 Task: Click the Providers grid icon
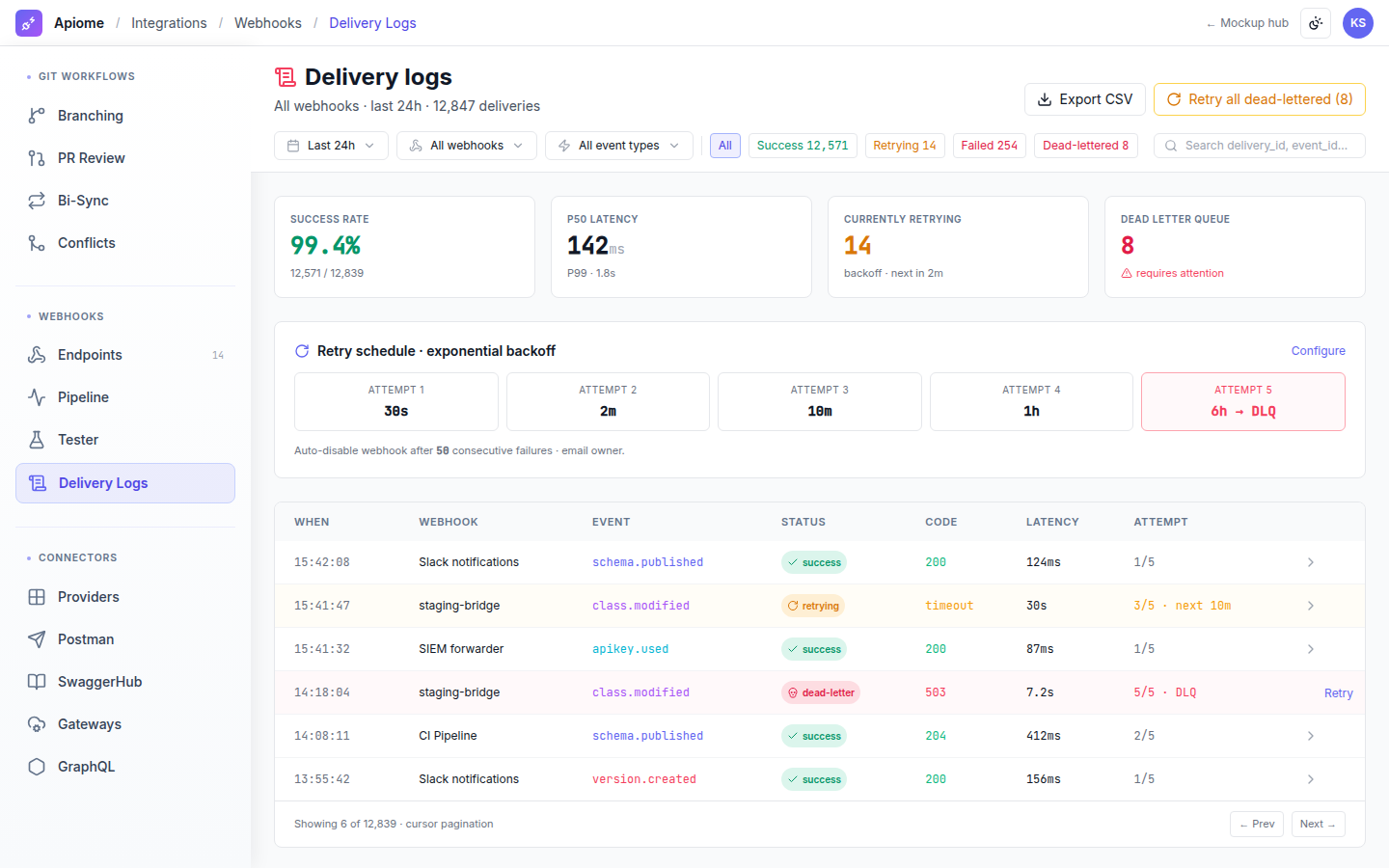37,597
